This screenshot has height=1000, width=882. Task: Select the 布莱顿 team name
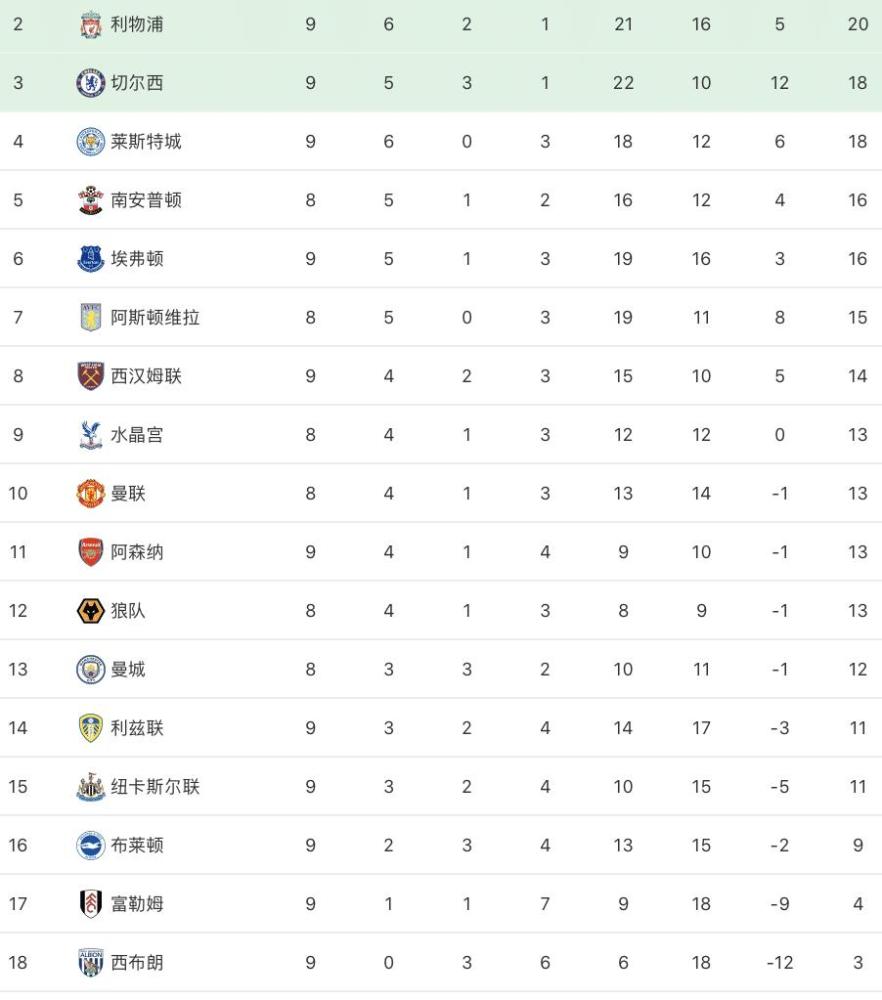tap(137, 845)
